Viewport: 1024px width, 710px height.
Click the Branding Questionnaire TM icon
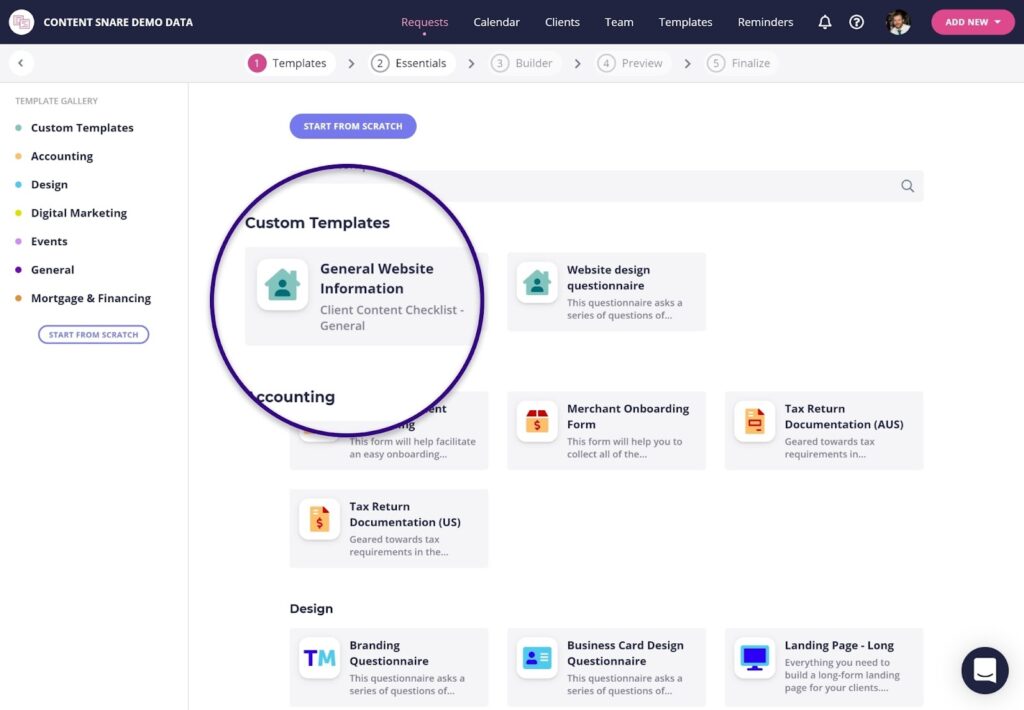pos(319,658)
